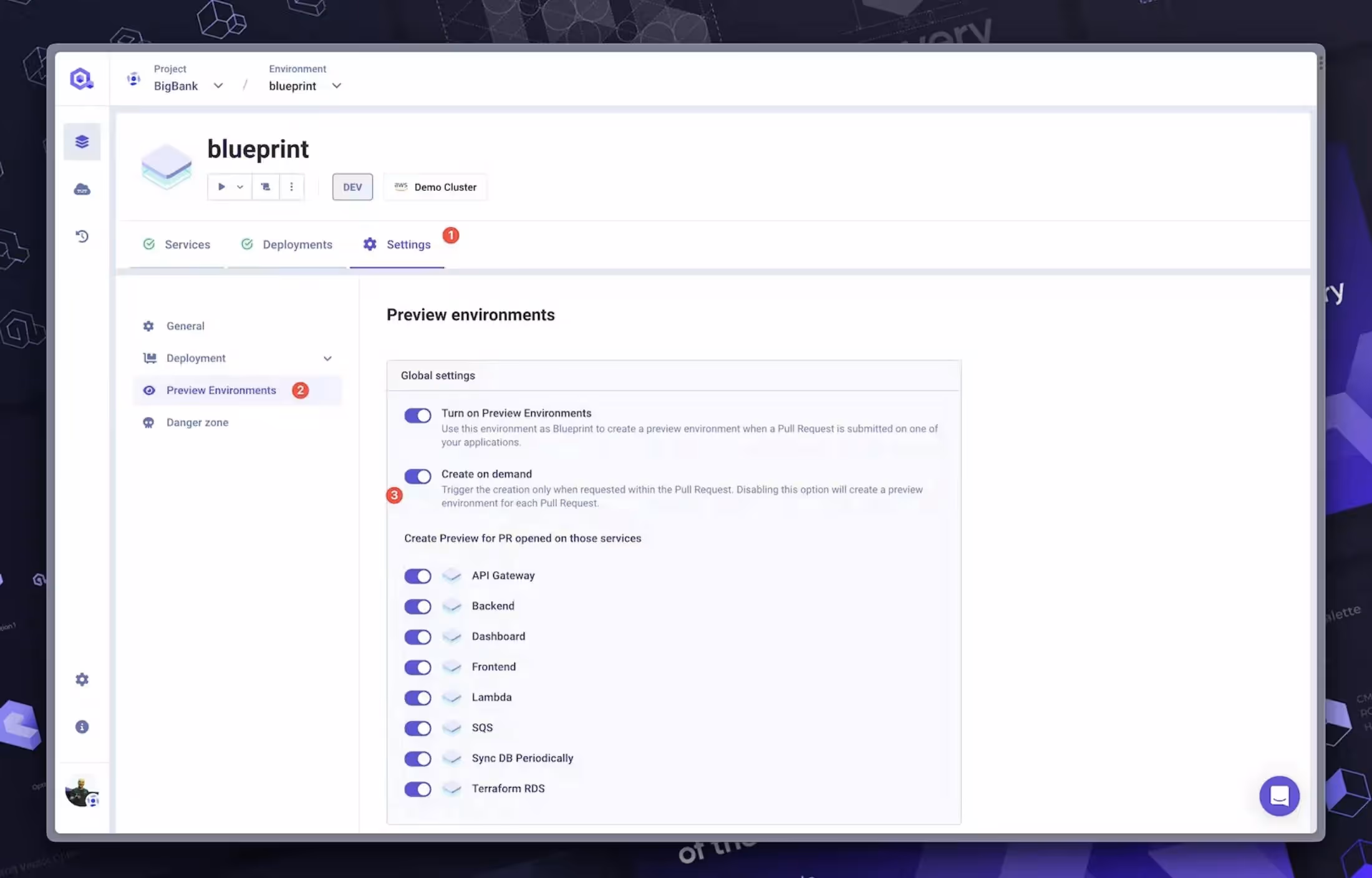Click the BigBank project avatar icon
1372x878 pixels.
coord(133,79)
